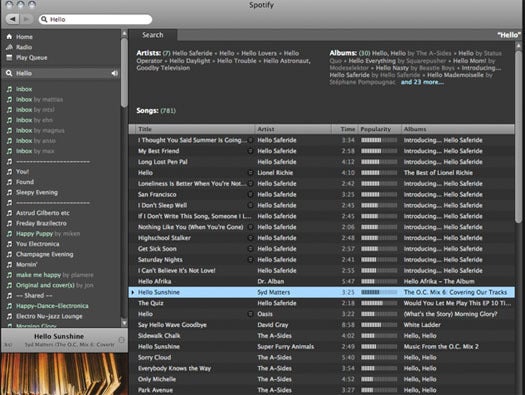Click the note icon beside Electro Nu-Jazz Lounge
This screenshot has width=525, height=395.
[9, 316]
